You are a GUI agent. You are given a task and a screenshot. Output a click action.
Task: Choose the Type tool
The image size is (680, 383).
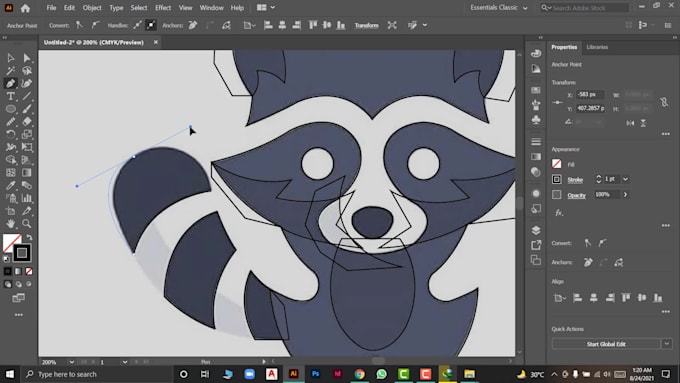click(x=10, y=96)
